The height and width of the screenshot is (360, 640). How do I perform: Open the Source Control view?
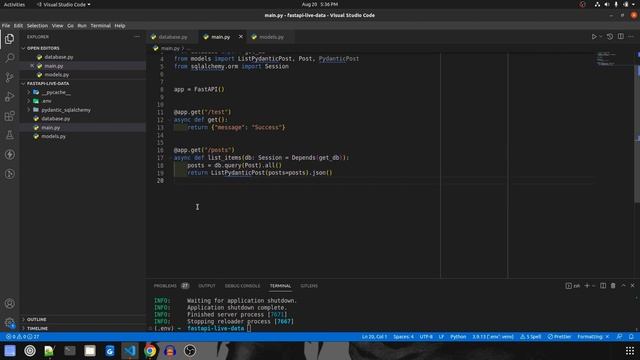[9, 77]
